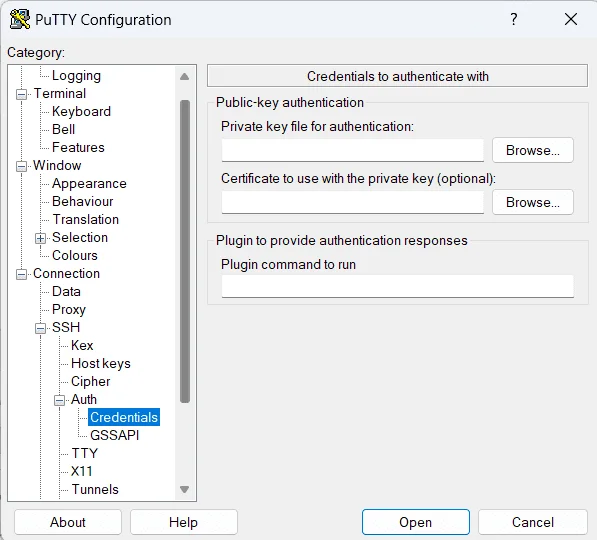Select the Translation category
Screen dimensions: 597x540
[86, 219]
